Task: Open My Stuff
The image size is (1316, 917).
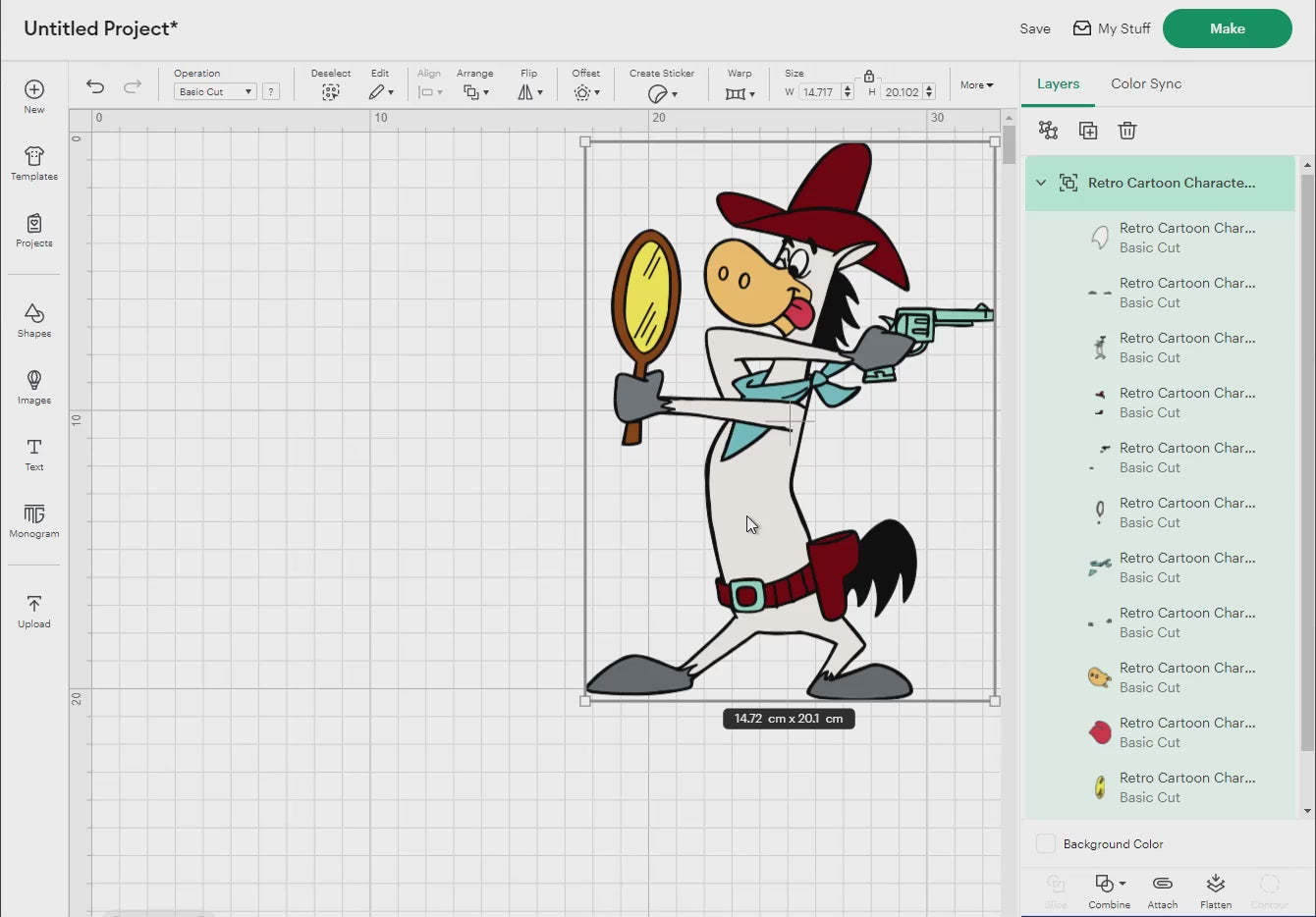Action: click(1112, 28)
